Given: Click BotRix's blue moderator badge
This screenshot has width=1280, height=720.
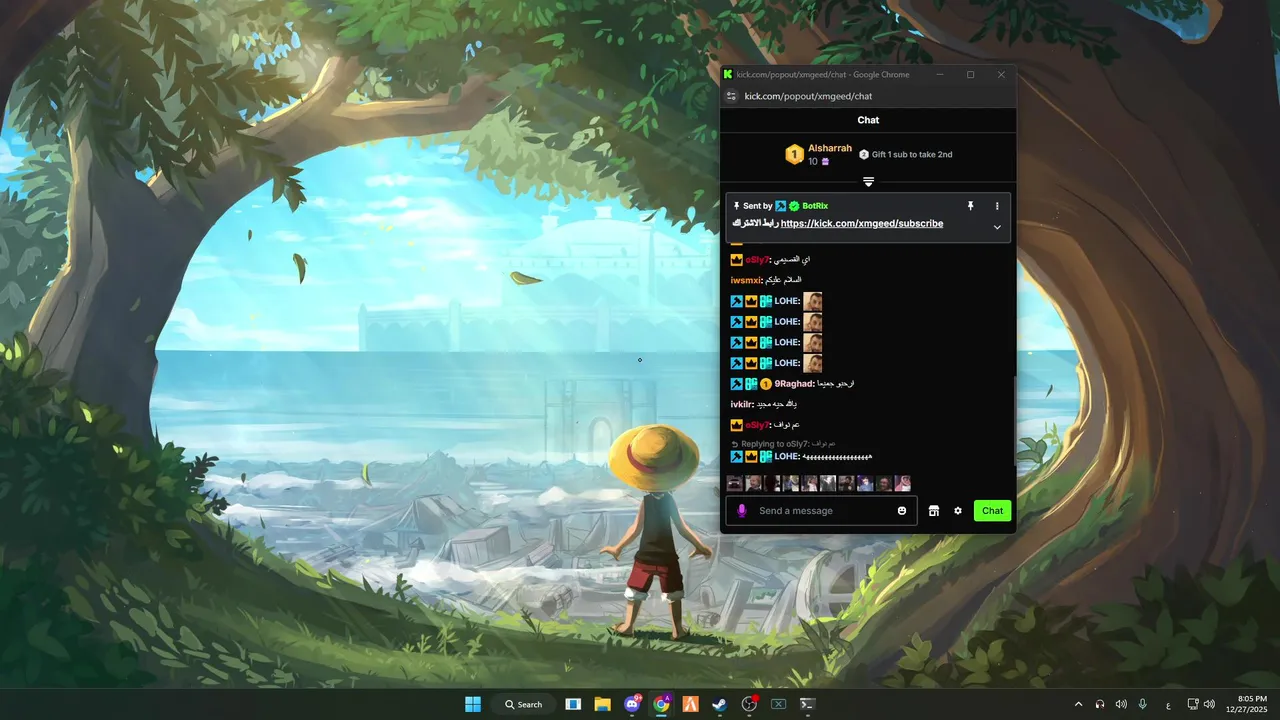Looking at the screenshot, I should pyautogui.click(x=781, y=206).
